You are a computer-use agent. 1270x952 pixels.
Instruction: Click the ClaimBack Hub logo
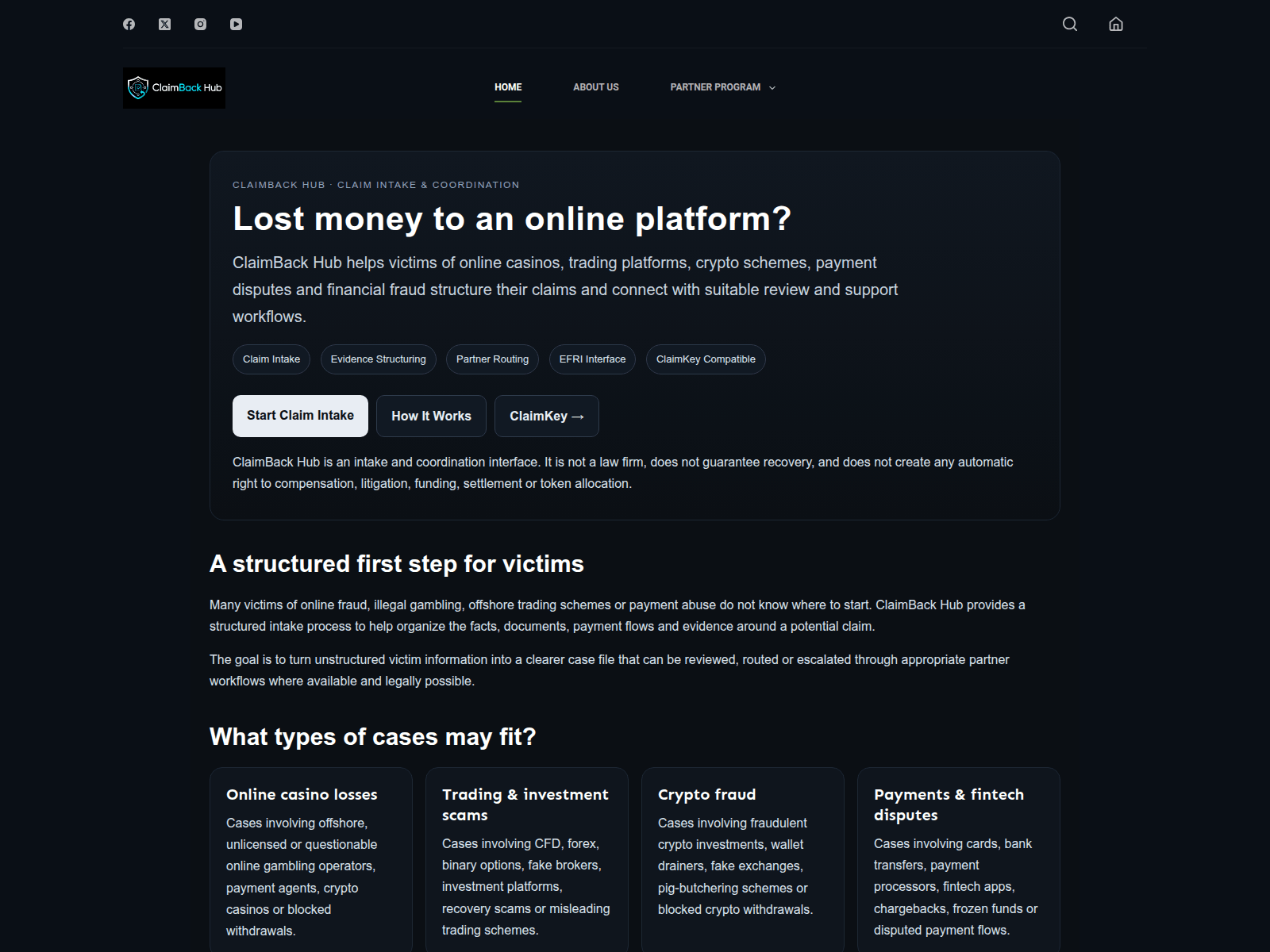pos(174,88)
